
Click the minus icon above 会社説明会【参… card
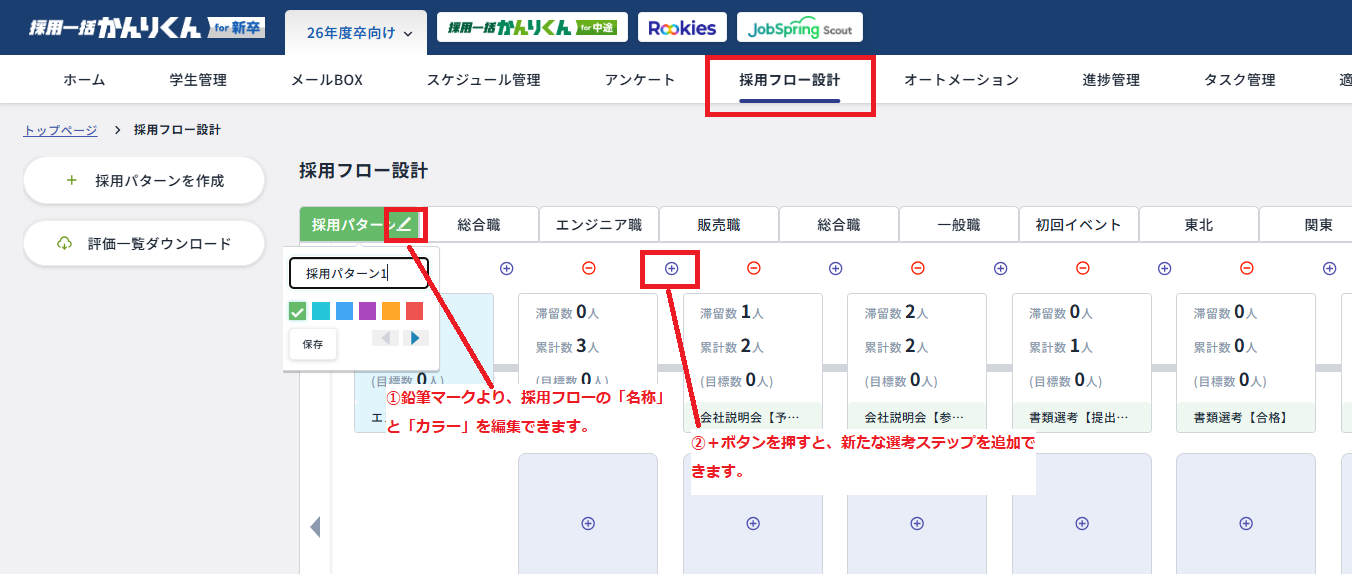point(918,268)
